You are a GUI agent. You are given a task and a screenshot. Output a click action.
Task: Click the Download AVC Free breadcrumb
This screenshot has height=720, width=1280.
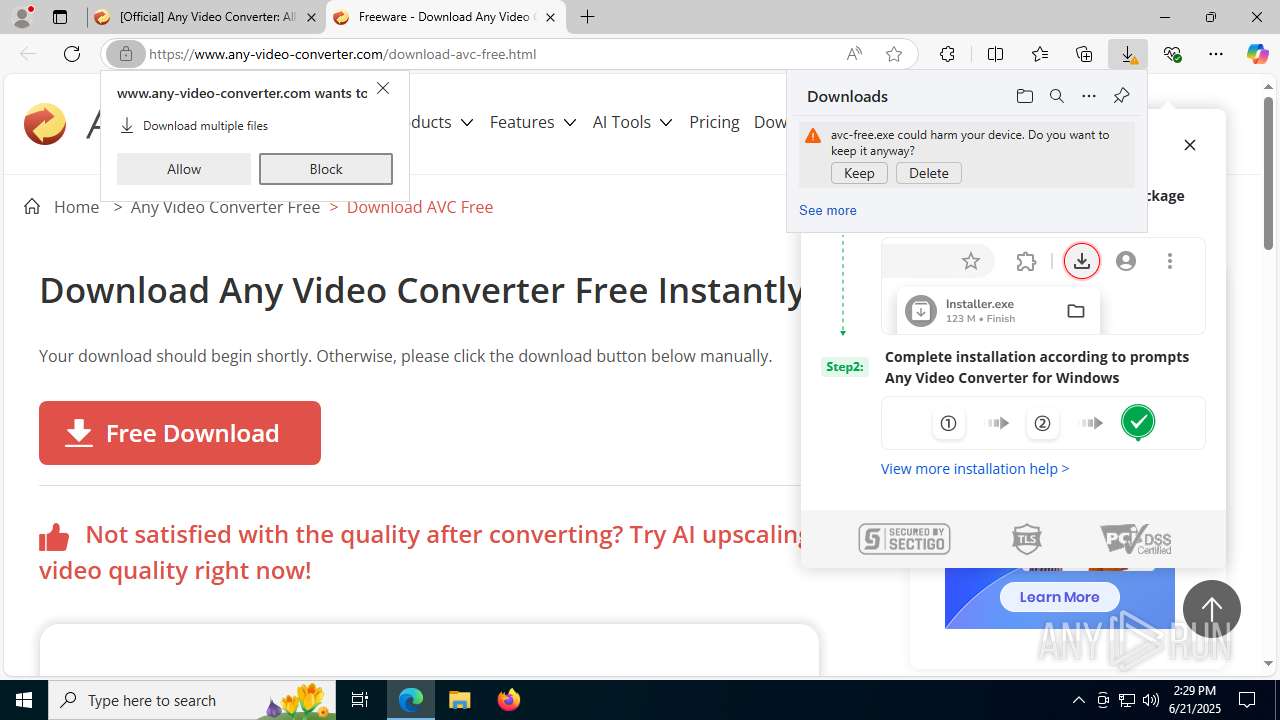(x=420, y=207)
